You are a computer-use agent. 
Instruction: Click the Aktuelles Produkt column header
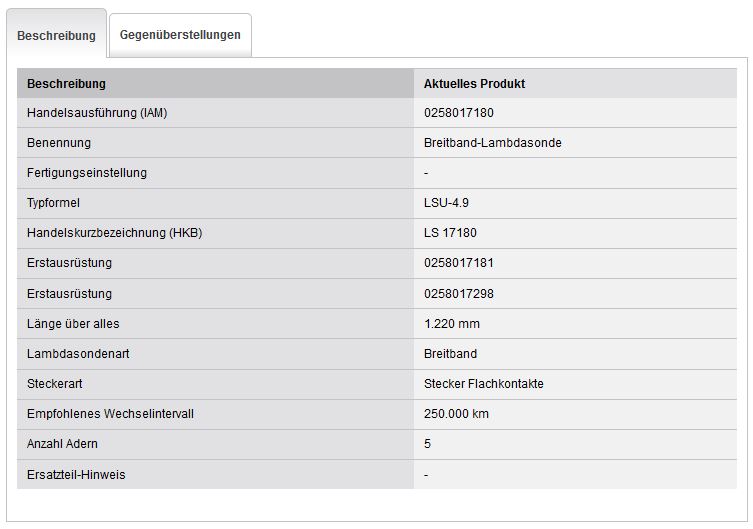[x=474, y=84]
